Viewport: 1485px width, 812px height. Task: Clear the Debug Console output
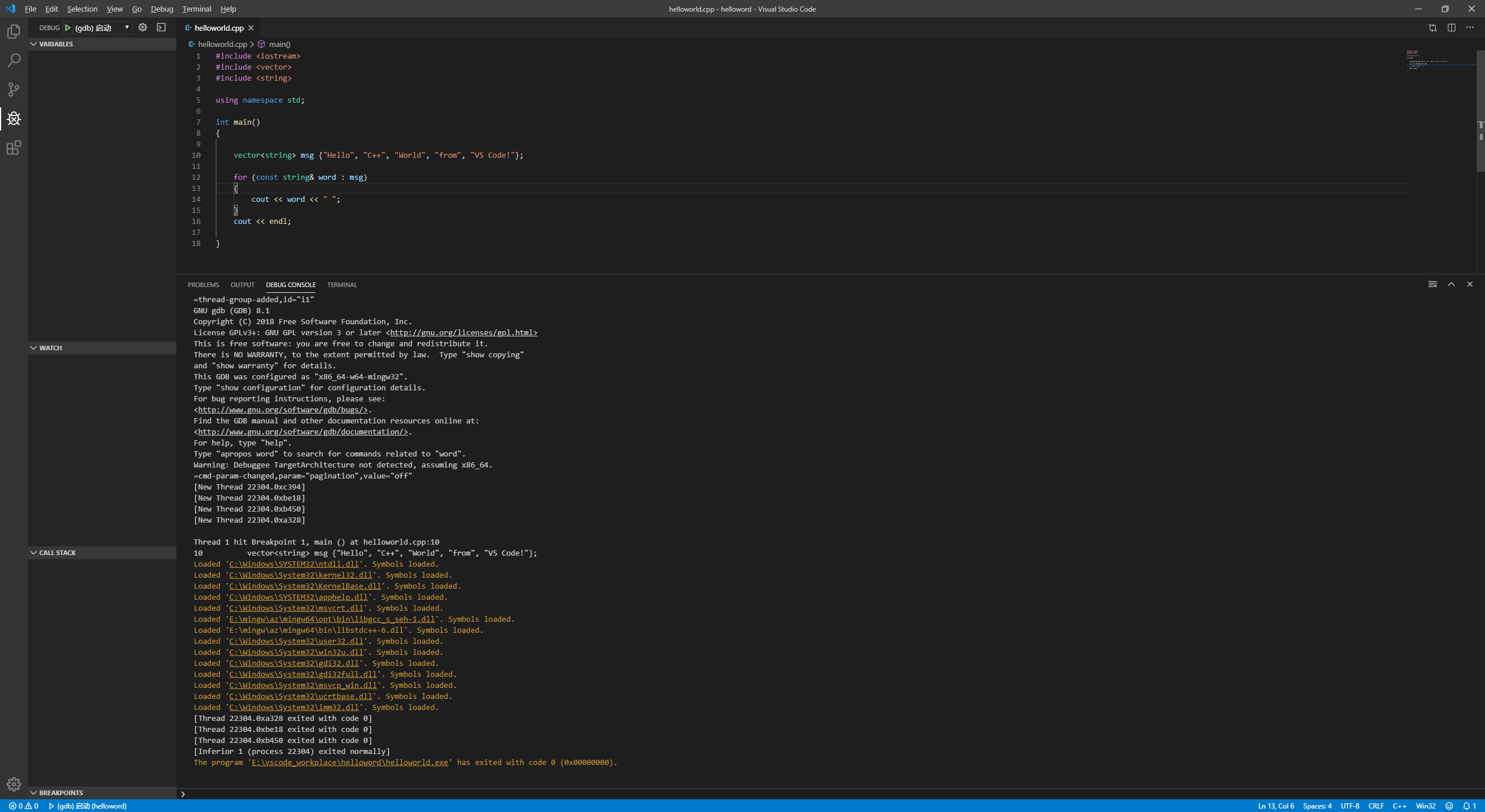(1432, 284)
